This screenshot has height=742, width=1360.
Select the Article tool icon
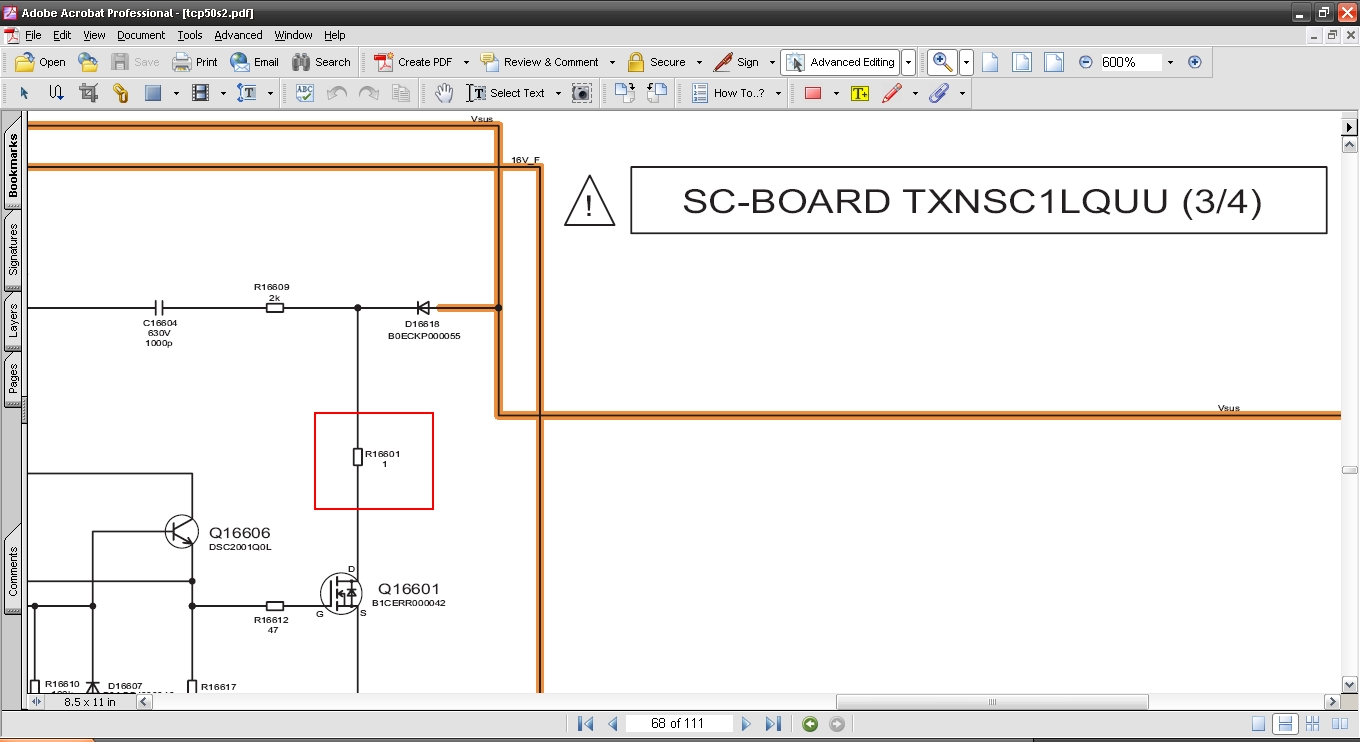[x=56, y=93]
